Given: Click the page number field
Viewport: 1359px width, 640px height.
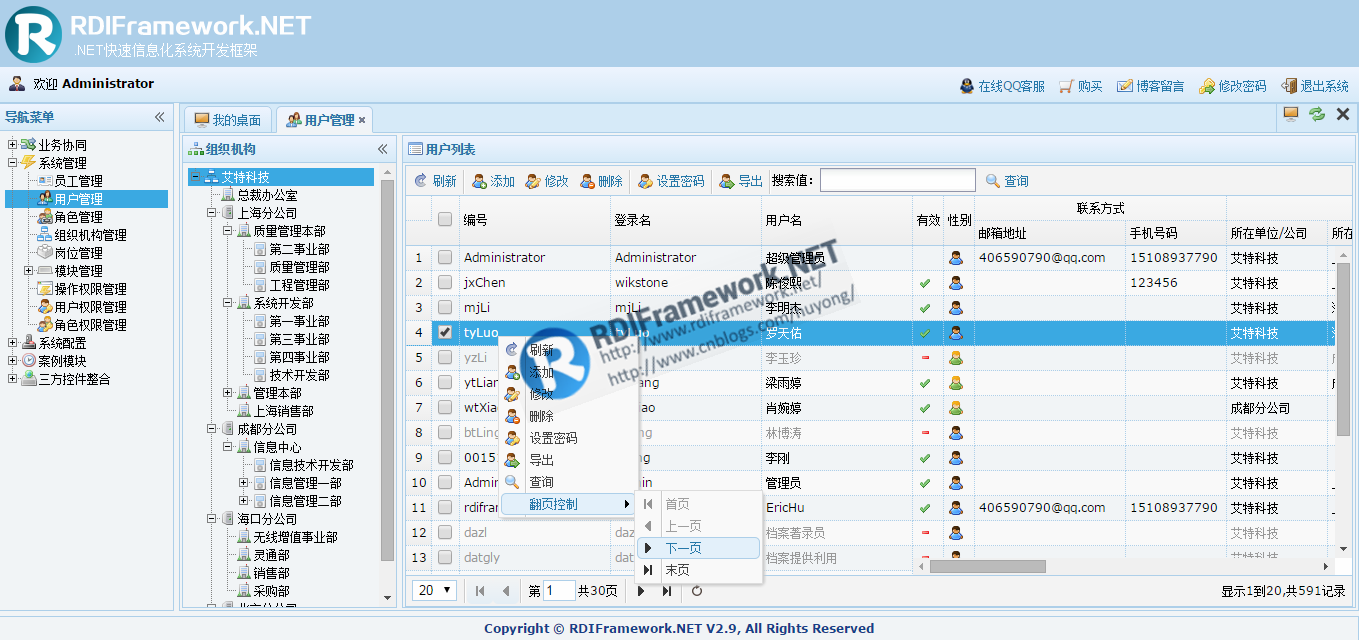Looking at the screenshot, I should (x=559, y=591).
